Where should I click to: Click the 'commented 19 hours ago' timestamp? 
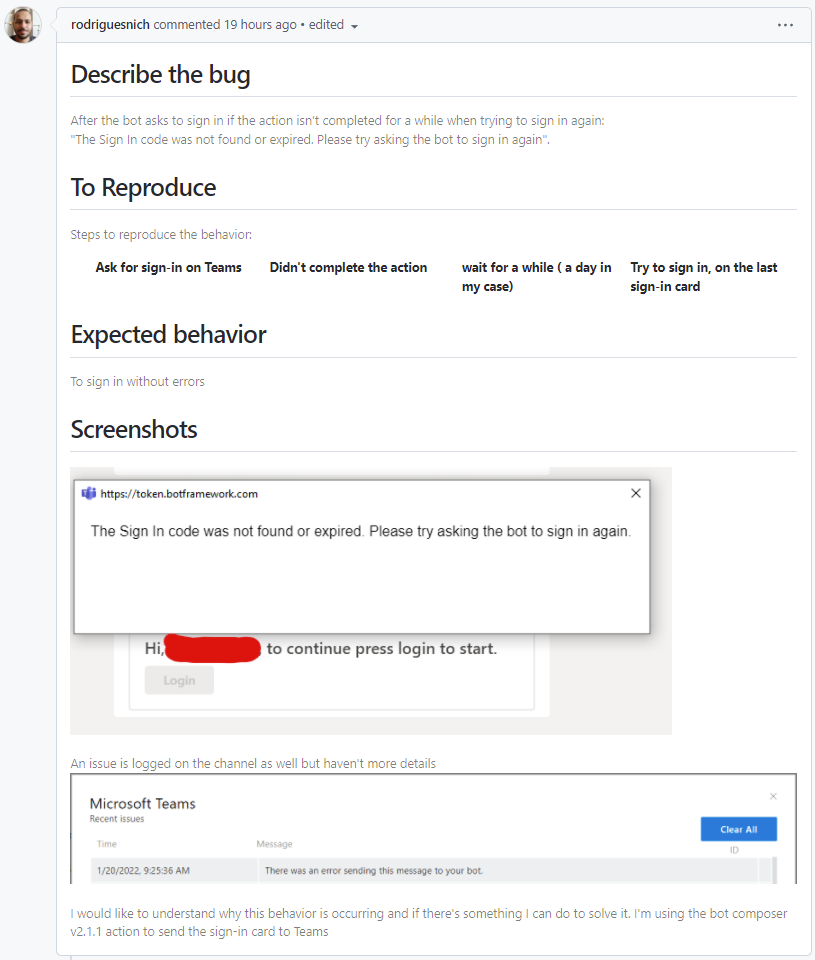(x=225, y=24)
